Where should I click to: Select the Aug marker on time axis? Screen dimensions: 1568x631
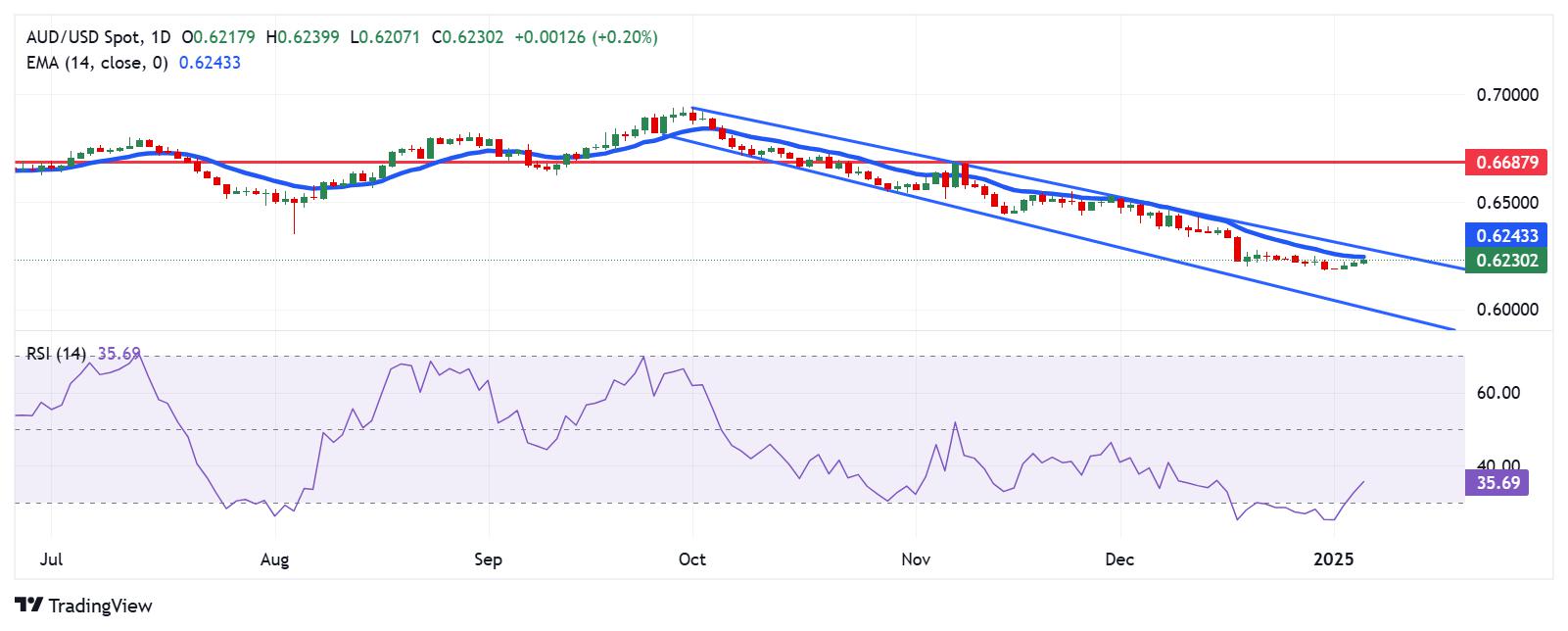275,559
